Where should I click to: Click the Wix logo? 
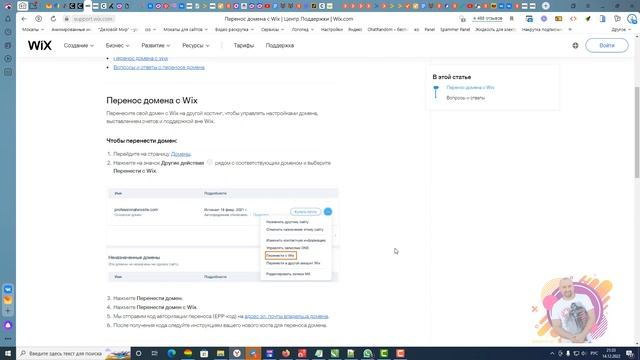(x=40, y=45)
